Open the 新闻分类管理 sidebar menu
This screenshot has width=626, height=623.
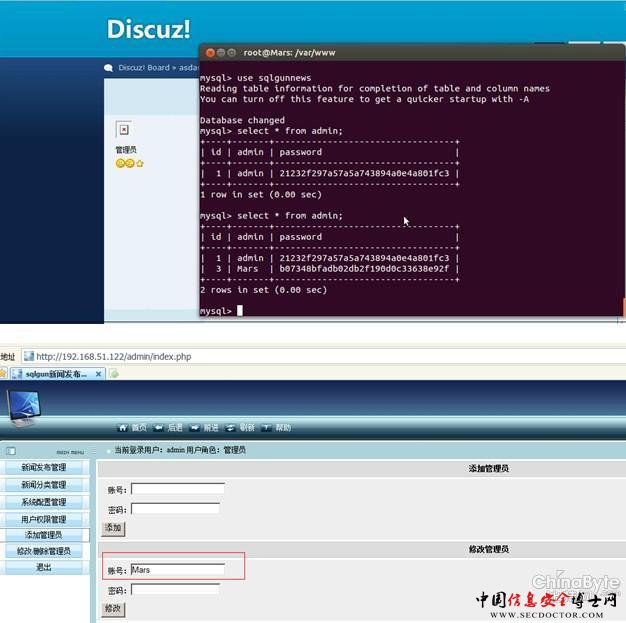(x=44, y=485)
